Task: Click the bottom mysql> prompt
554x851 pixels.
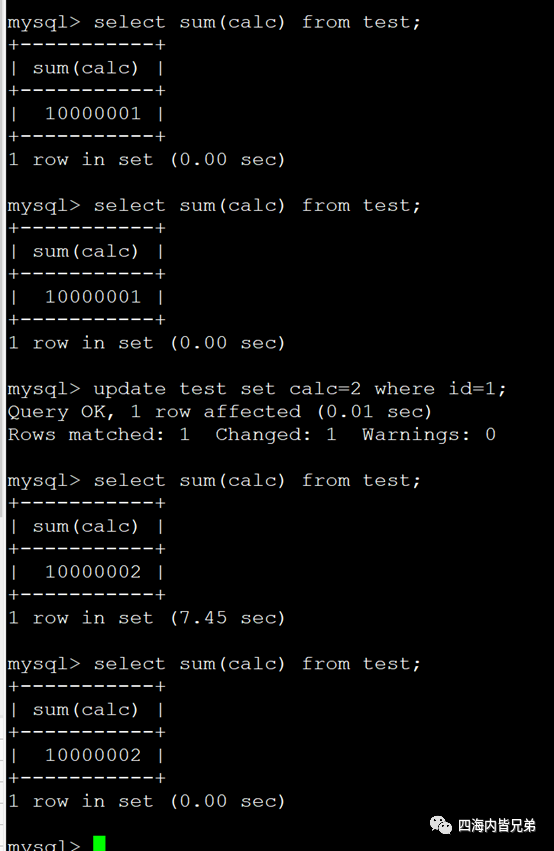Action: tap(43, 844)
